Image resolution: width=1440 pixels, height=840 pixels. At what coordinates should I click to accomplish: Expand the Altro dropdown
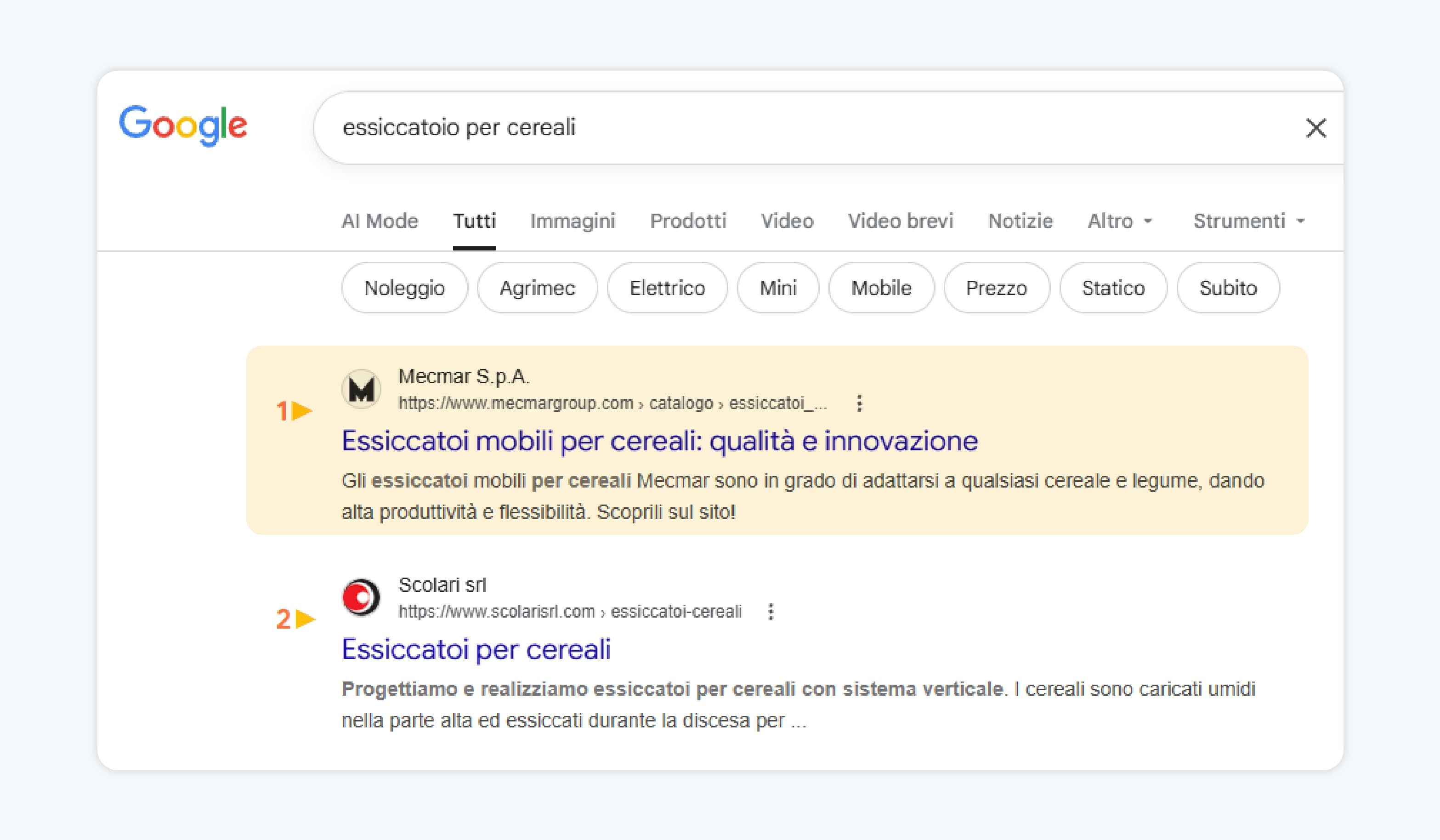click(1120, 221)
